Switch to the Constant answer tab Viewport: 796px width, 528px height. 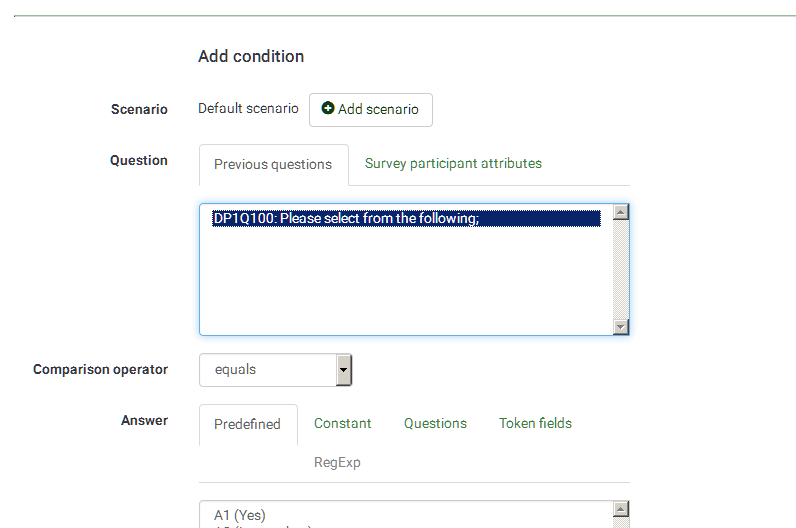pos(342,424)
